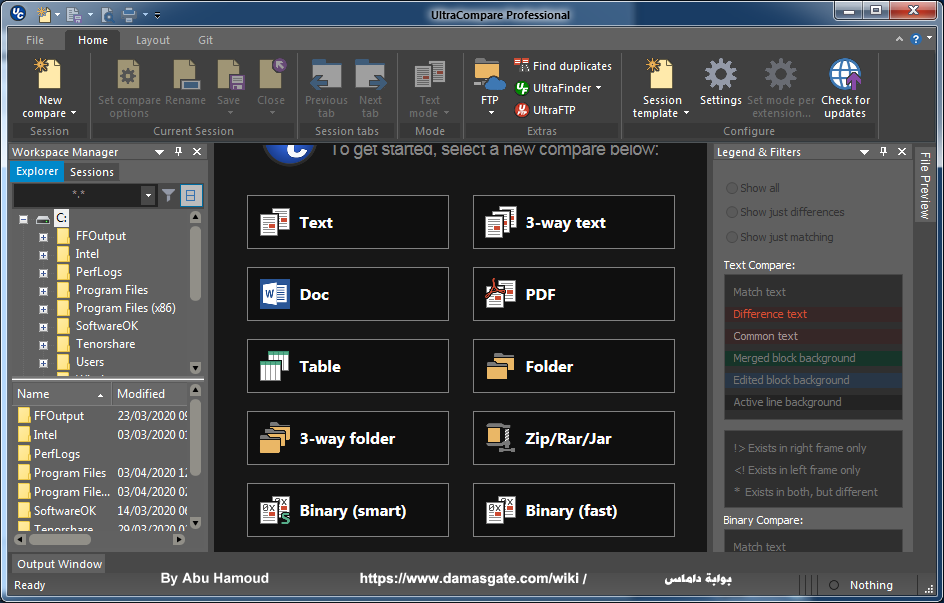Pin the Workspace Manager panel
Screen dimensions: 944x603
(x=178, y=152)
